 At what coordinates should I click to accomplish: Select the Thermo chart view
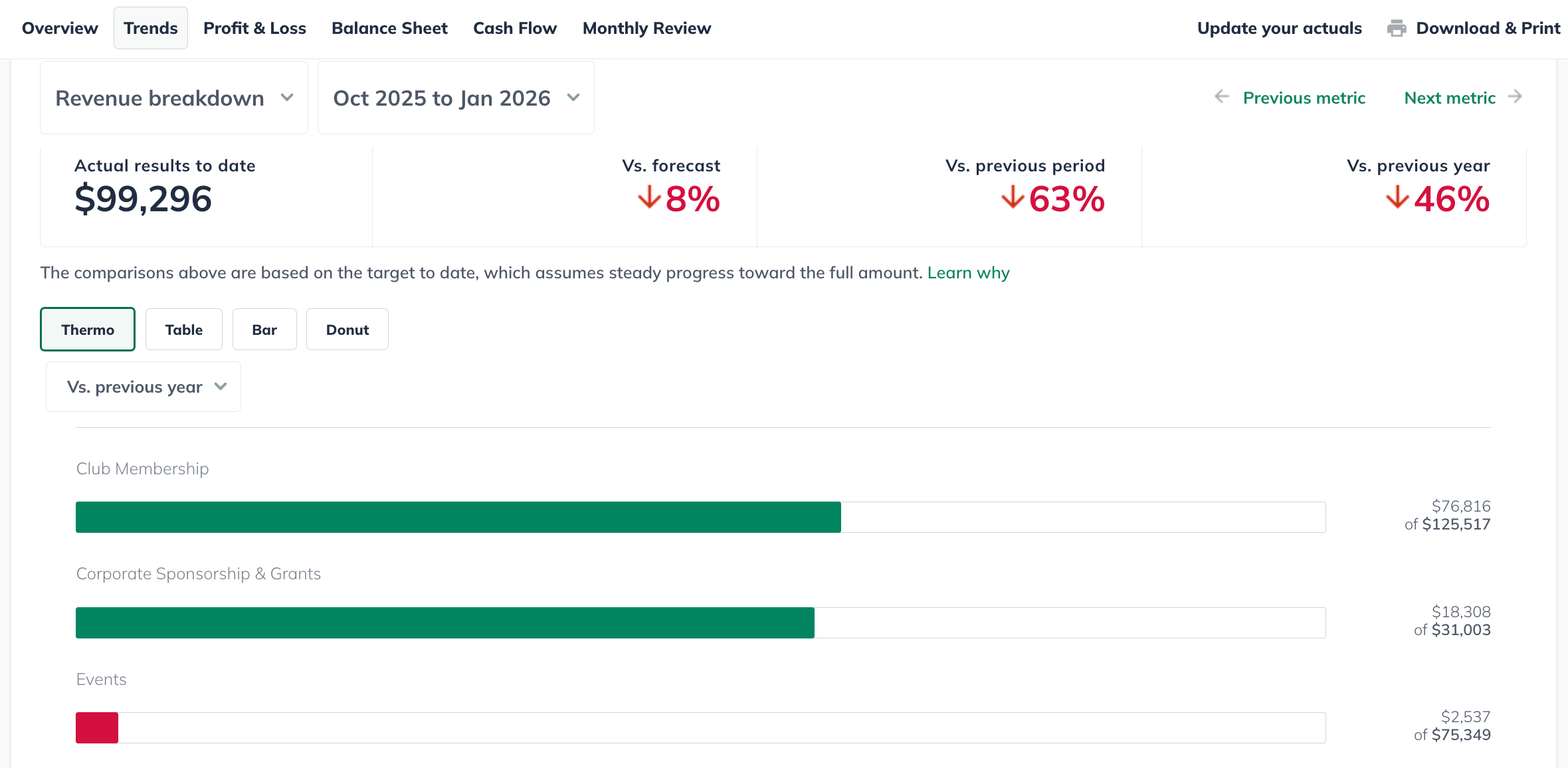88,330
